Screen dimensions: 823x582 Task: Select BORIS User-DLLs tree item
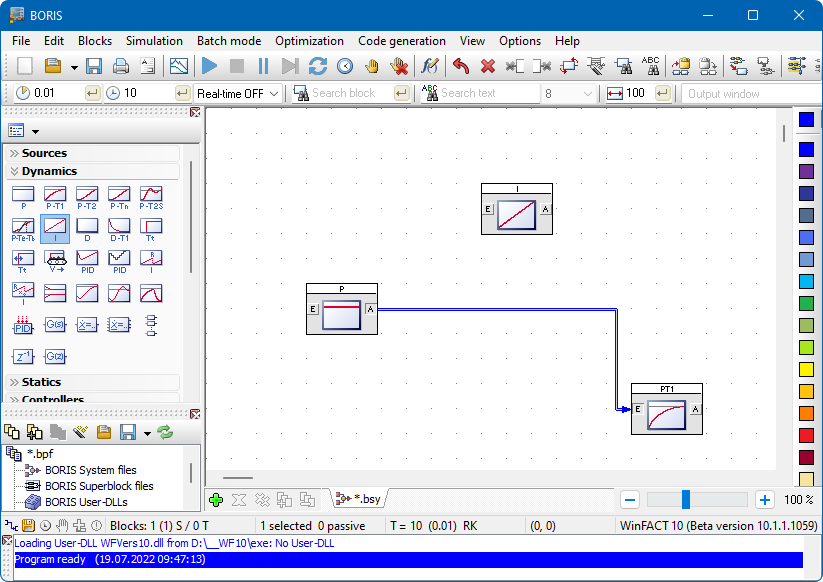coord(86,502)
